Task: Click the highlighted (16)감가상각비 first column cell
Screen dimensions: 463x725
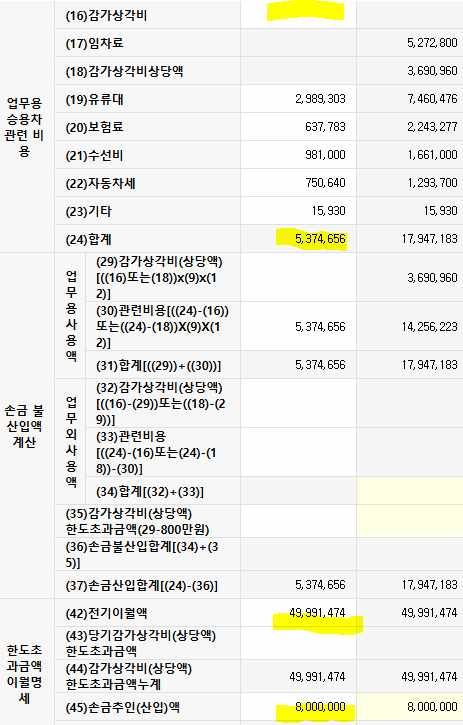Action: (x=298, y=14)
